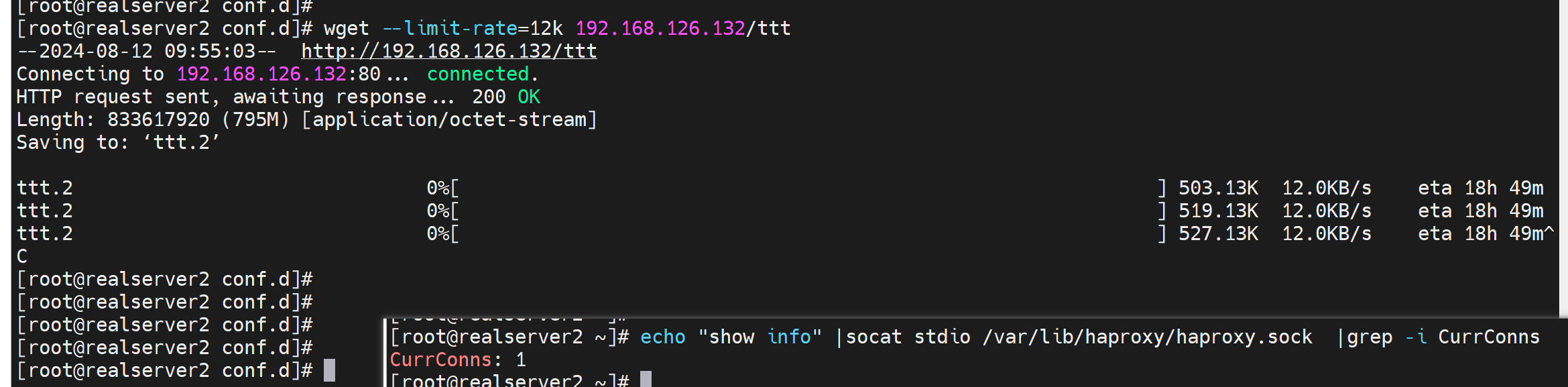Screen dimensions: 1568x387
Task: Place cursor at left terminal's block cursor
Action: pos(329,370)
